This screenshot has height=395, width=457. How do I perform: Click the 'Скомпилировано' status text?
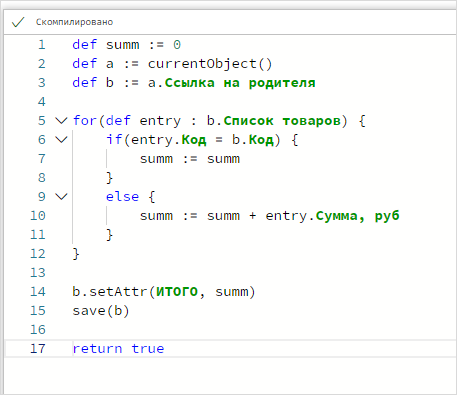pos(74,22)
